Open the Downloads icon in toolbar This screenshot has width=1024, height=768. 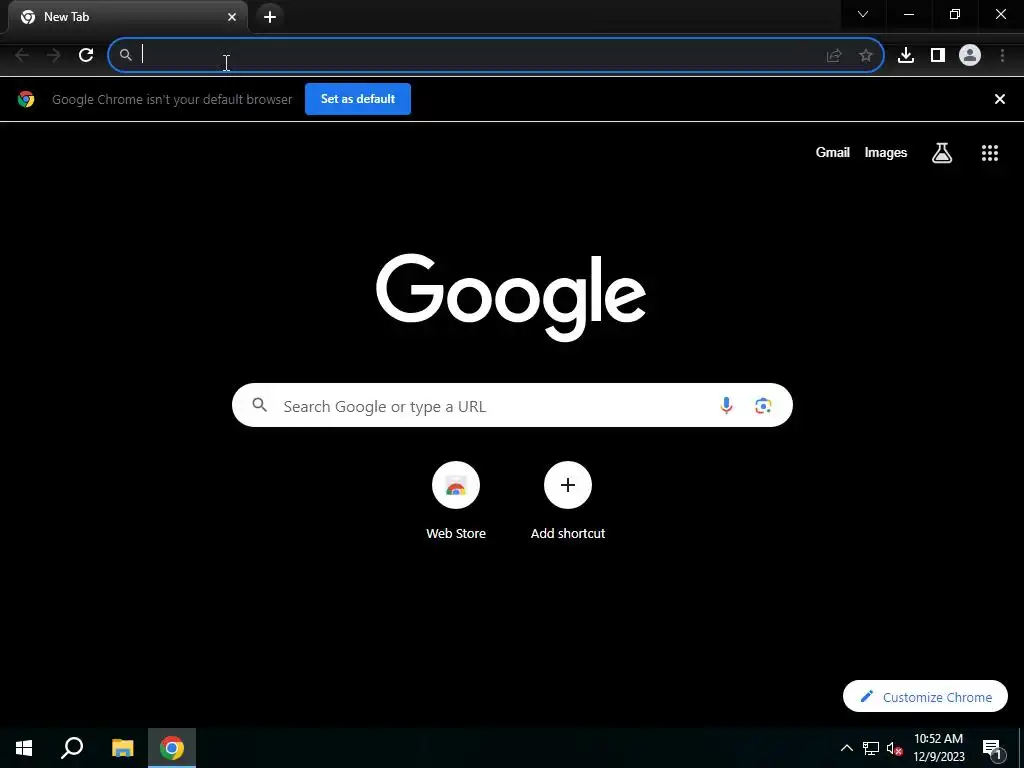coord(906,56)
